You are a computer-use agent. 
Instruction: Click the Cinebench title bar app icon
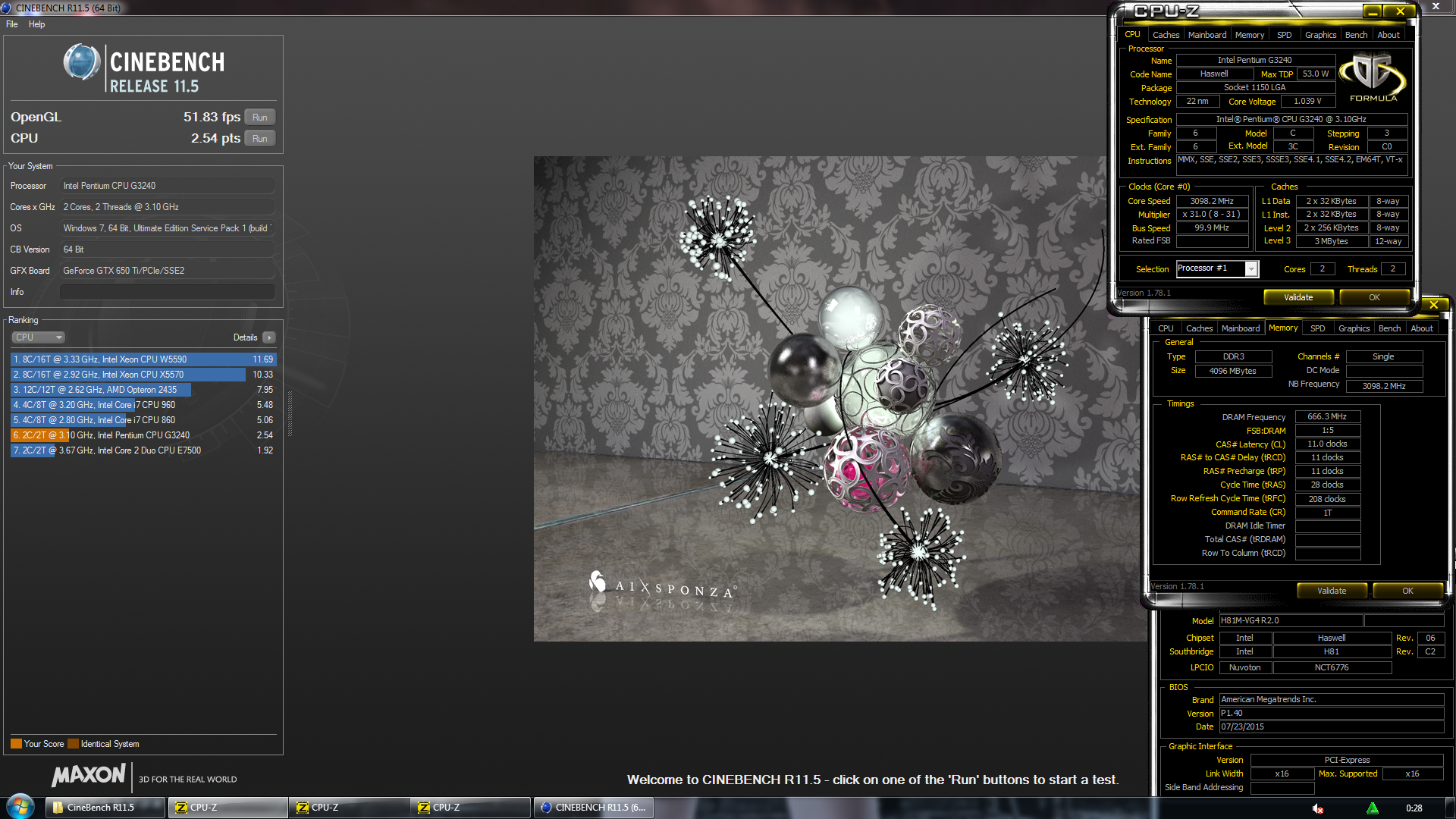pyautogui.click(x=7, y=8)
